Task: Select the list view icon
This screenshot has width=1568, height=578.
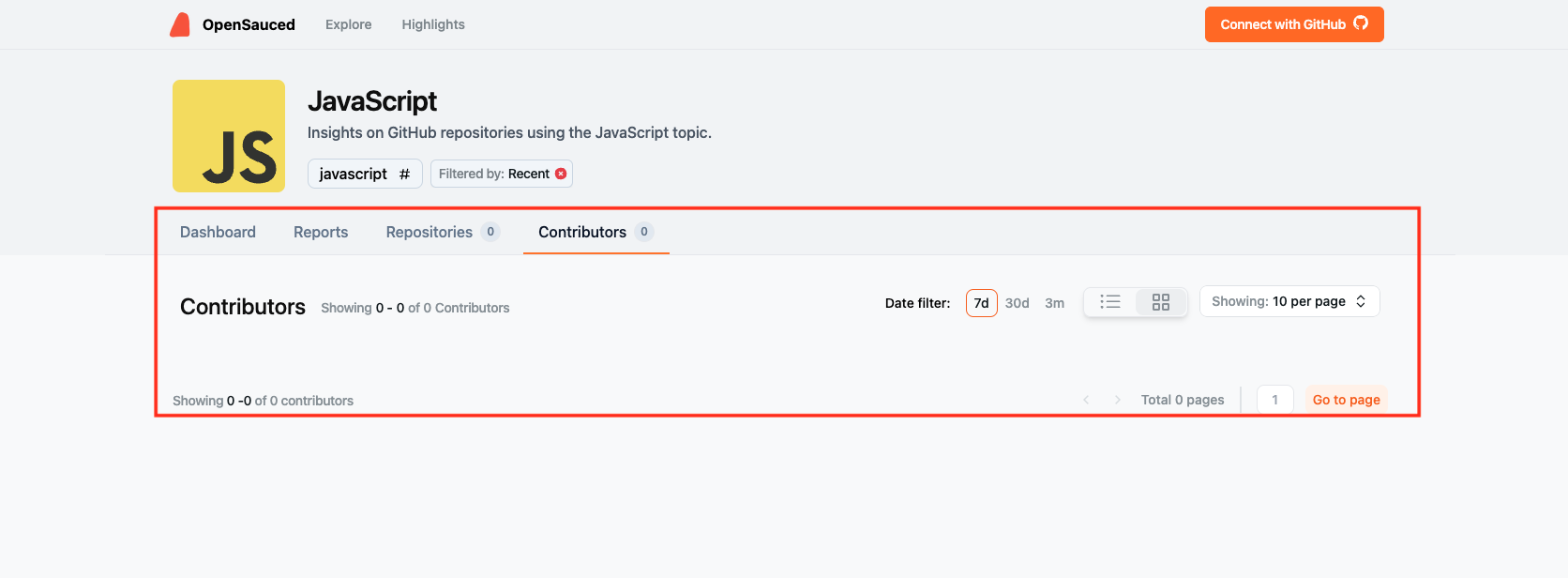Action: 1110,301
